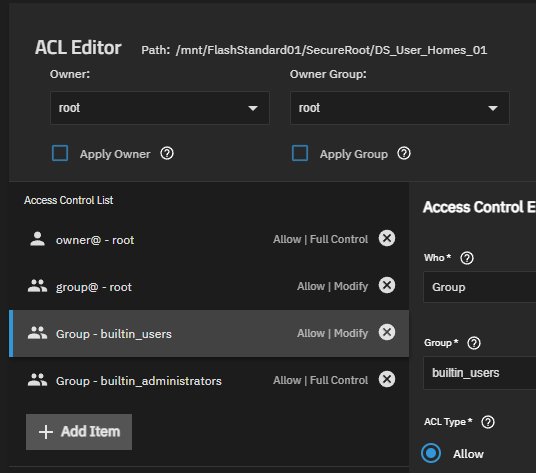
Task: Expand the Owner Group dropdown
Action: coord(400,108)
